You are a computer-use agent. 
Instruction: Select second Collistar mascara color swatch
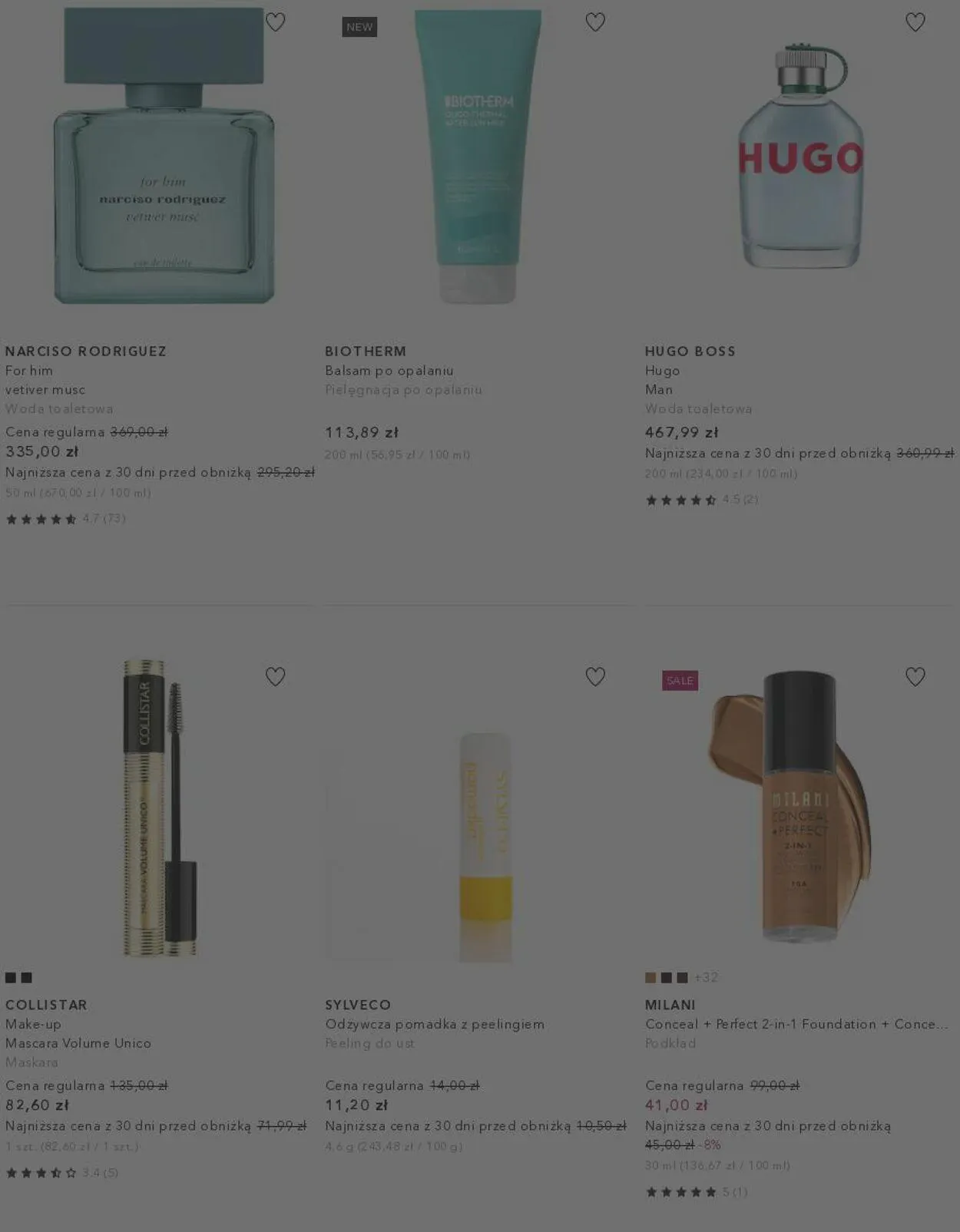tap(27, 977)
